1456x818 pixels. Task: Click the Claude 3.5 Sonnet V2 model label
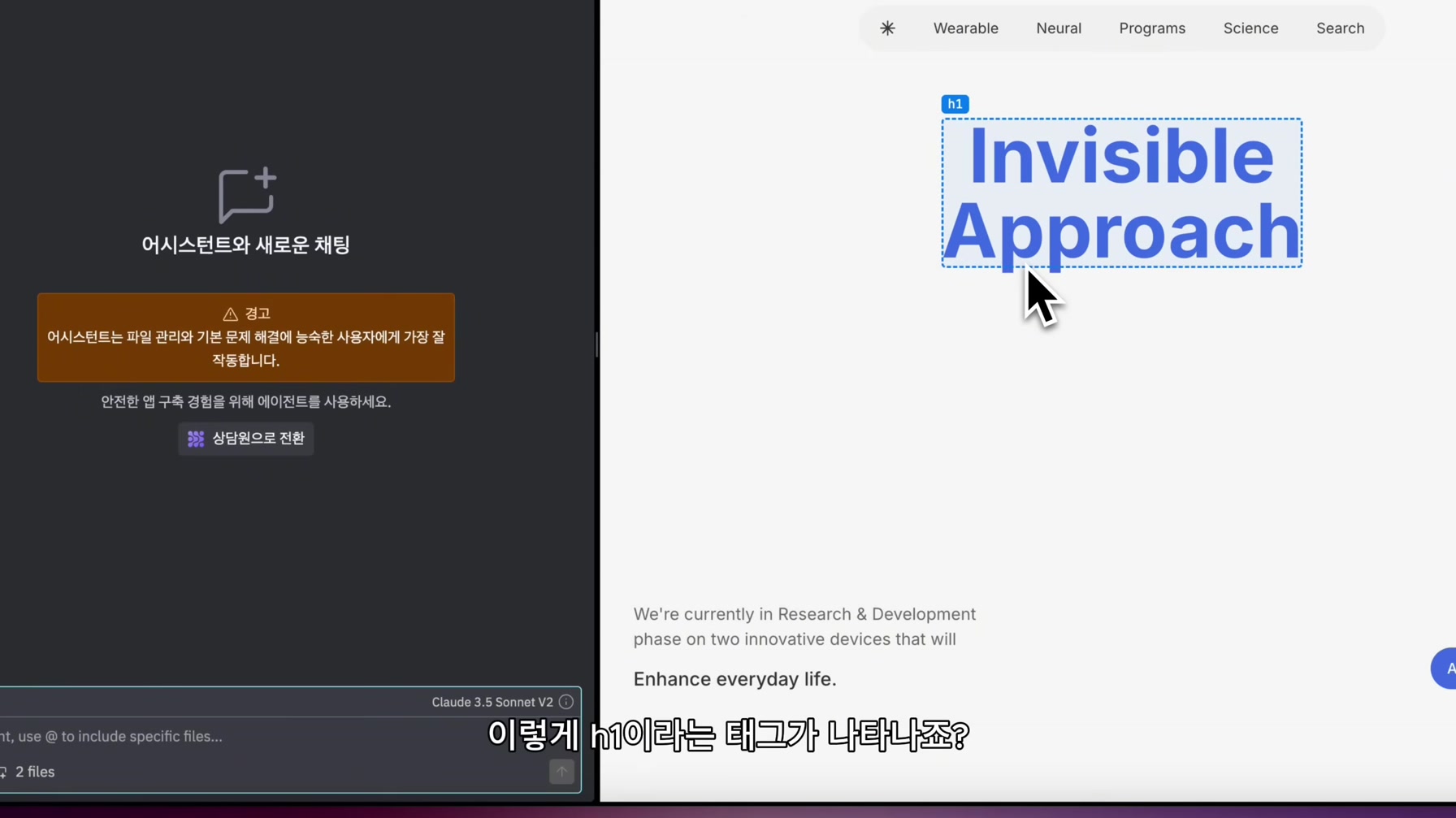pos(492,702)
